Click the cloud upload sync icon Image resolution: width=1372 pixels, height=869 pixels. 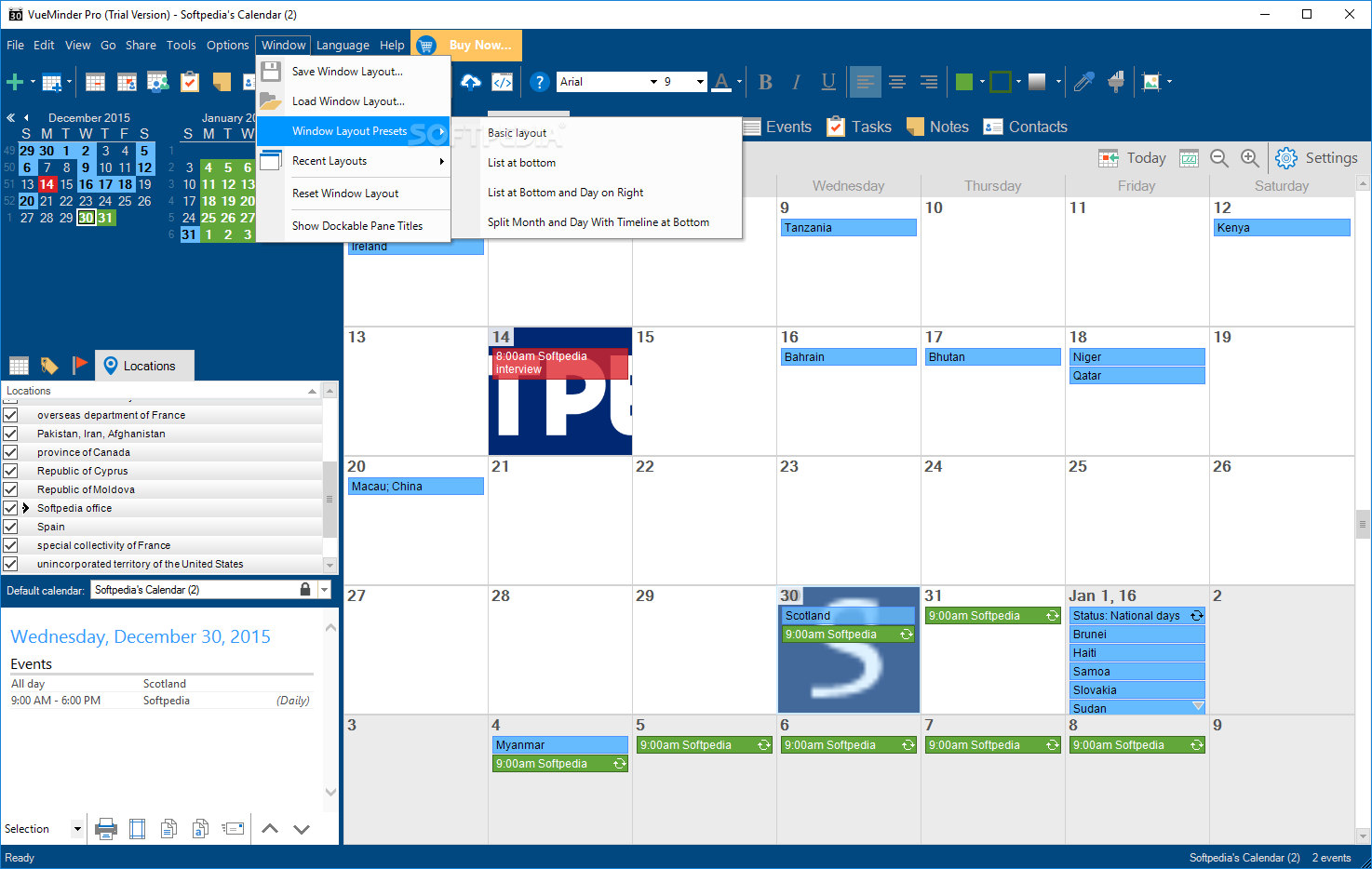471,82
